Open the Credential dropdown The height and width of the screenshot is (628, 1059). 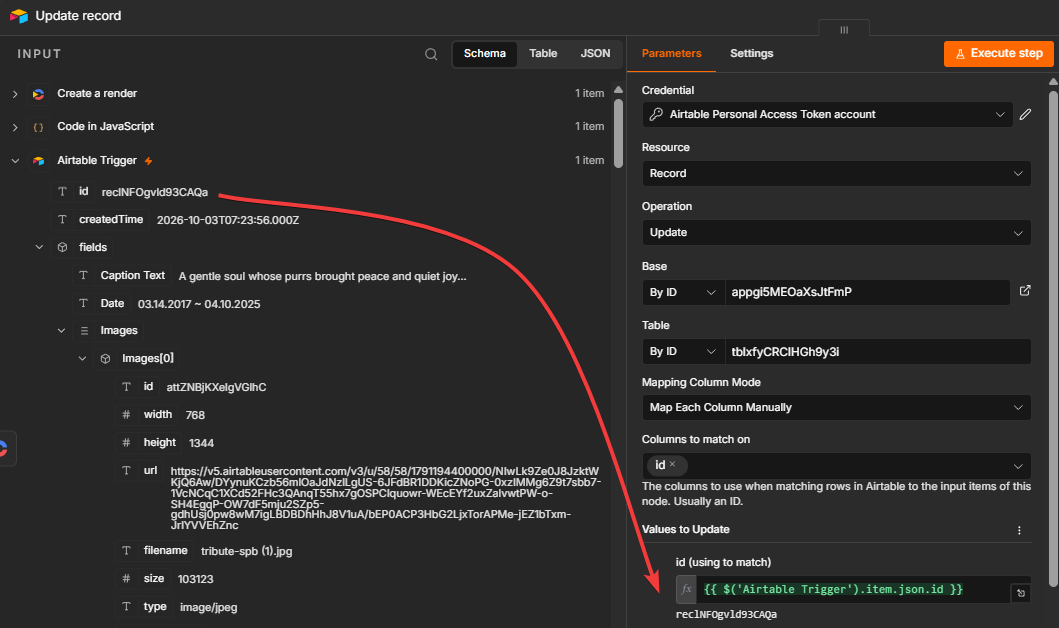[x=827, y=115]
